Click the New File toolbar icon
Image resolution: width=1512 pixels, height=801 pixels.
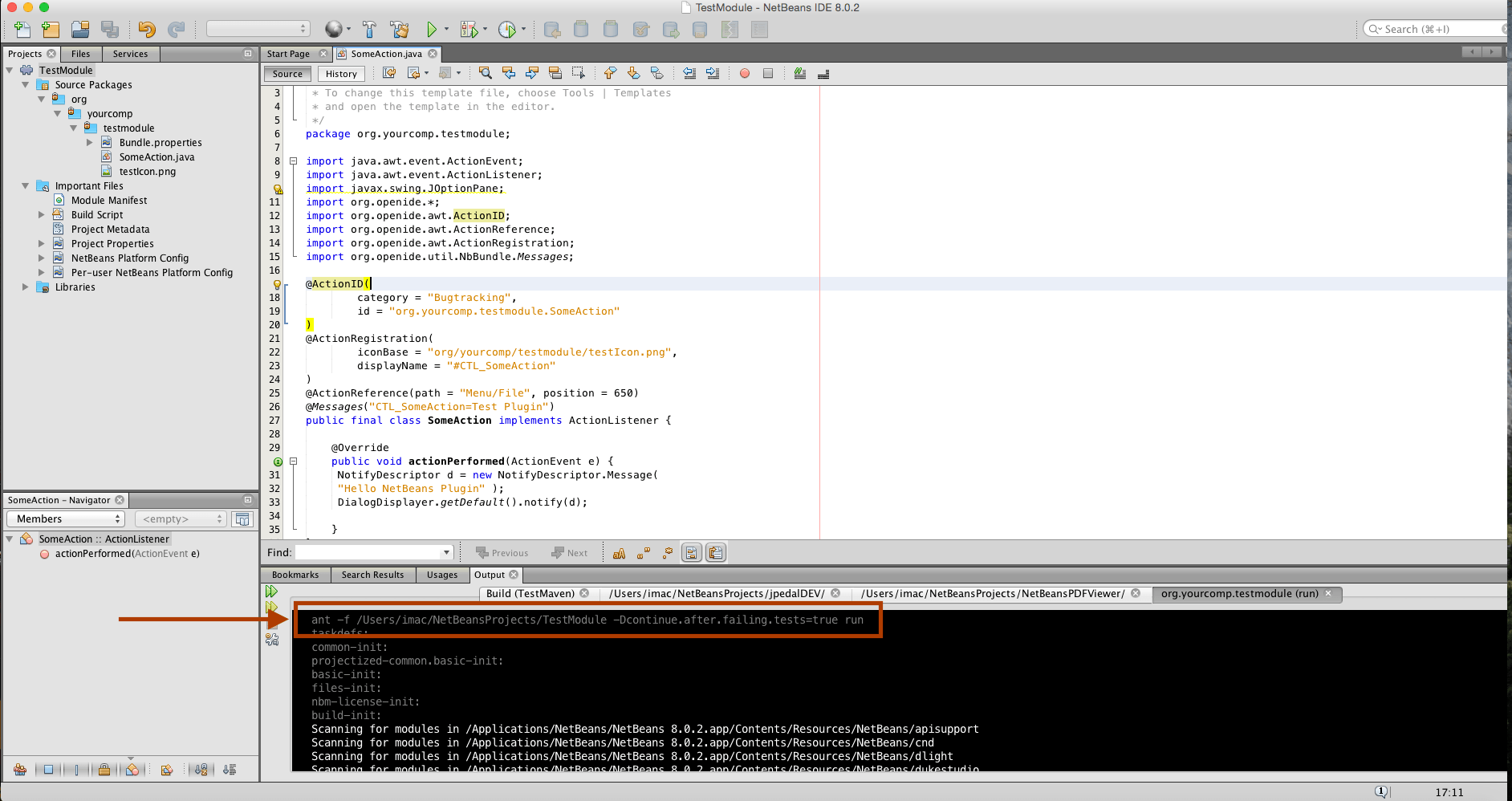point(22,30)
